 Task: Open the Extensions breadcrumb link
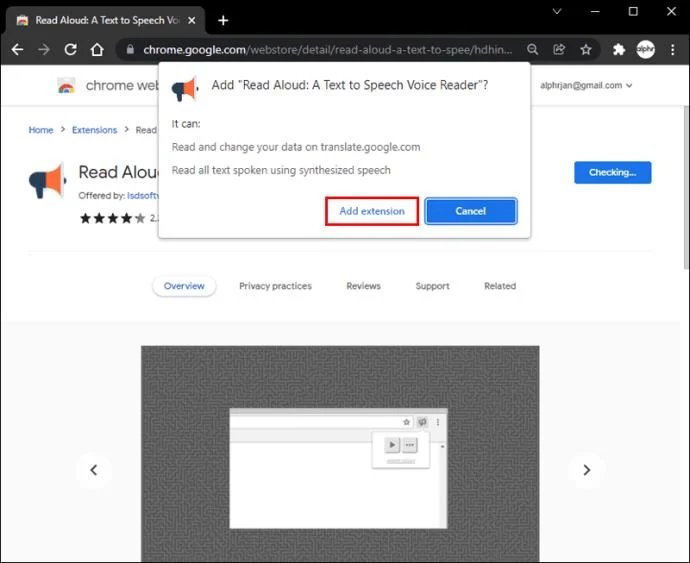click(95, 130)
